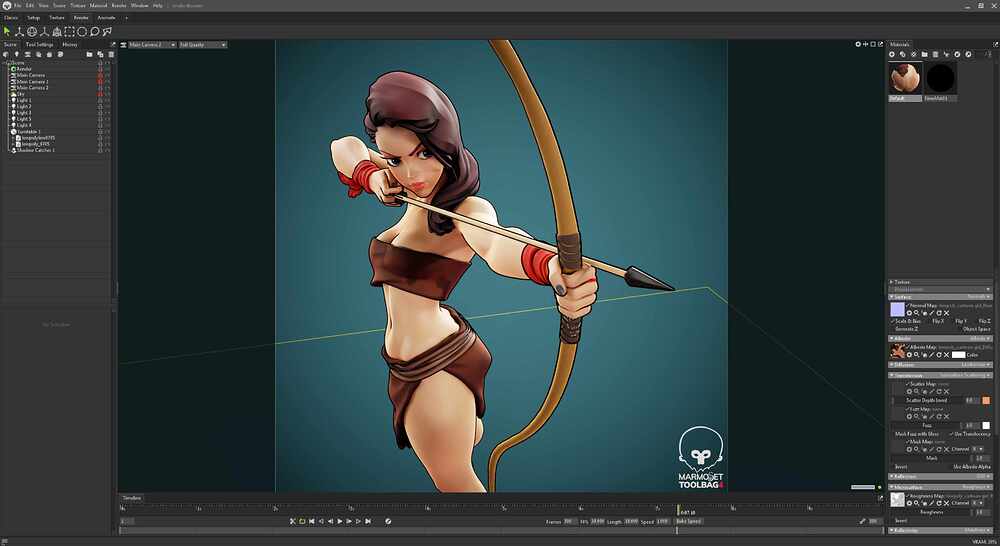Clear the Mask Map texture
The width and height of the screenshot is (1000, 546).
946,449
